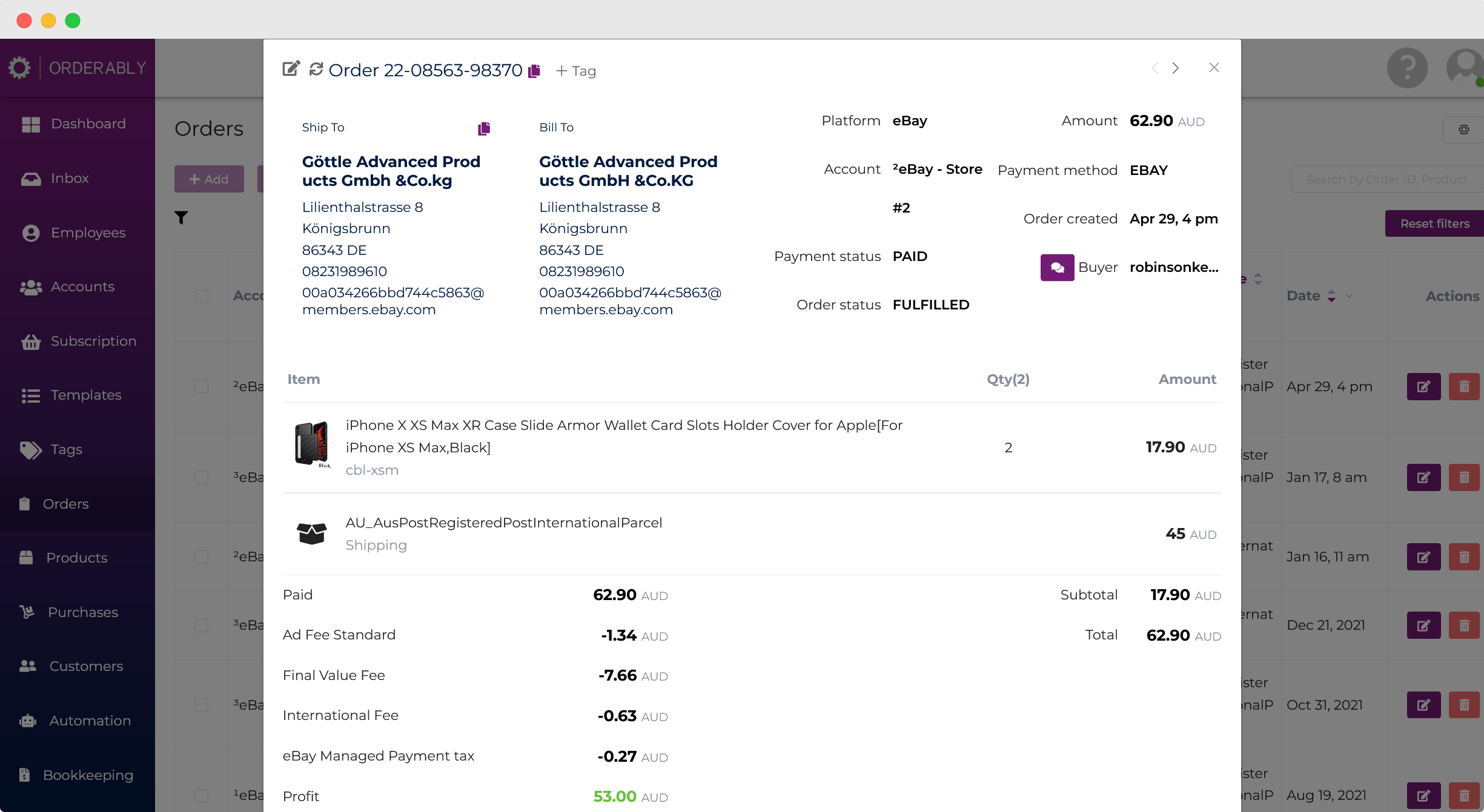Open Subscription page
This screenshot has height=812, width=1484.
tap(78, 341)
